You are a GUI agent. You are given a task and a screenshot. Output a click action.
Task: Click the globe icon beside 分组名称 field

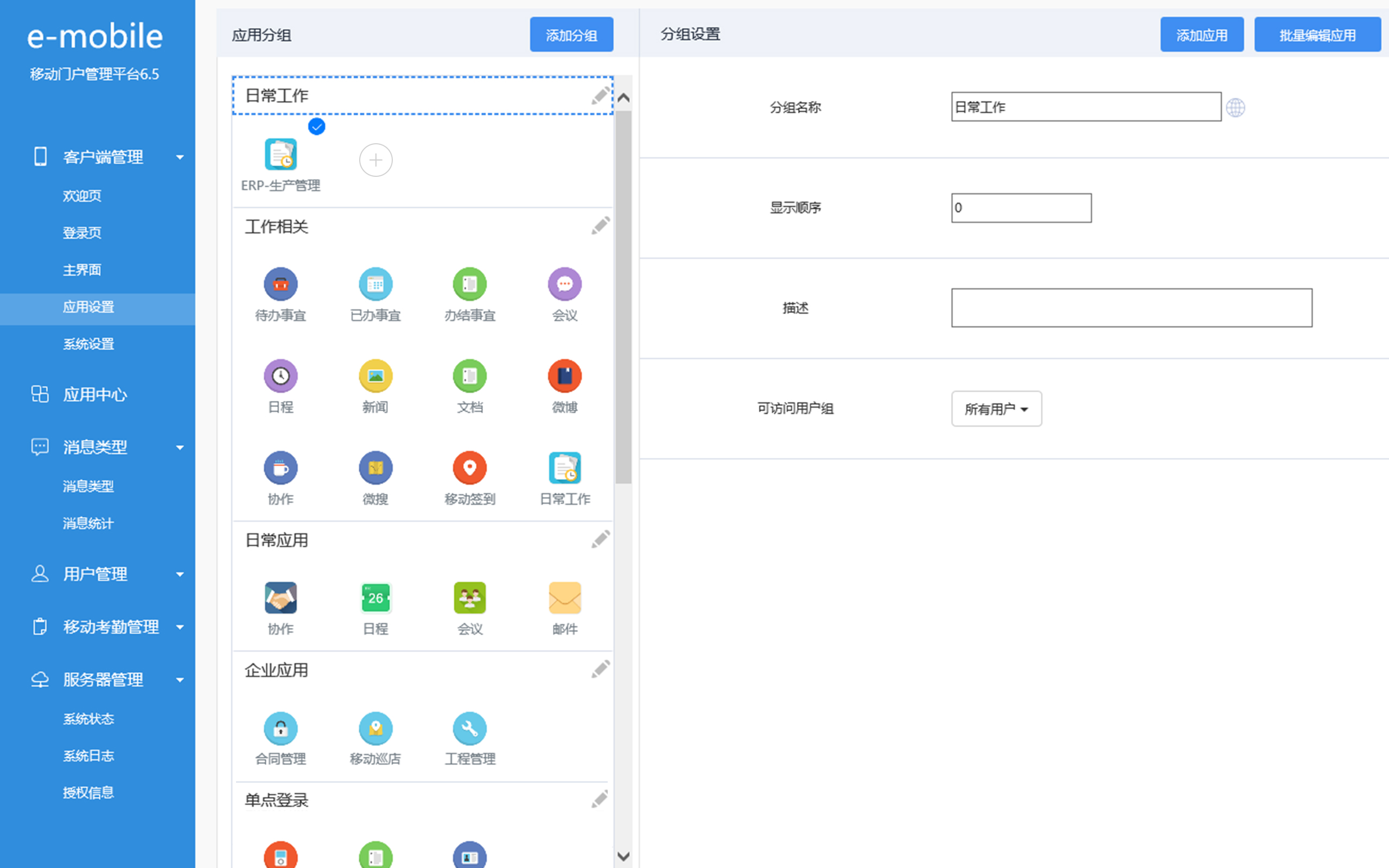(x=1235, y=107)
